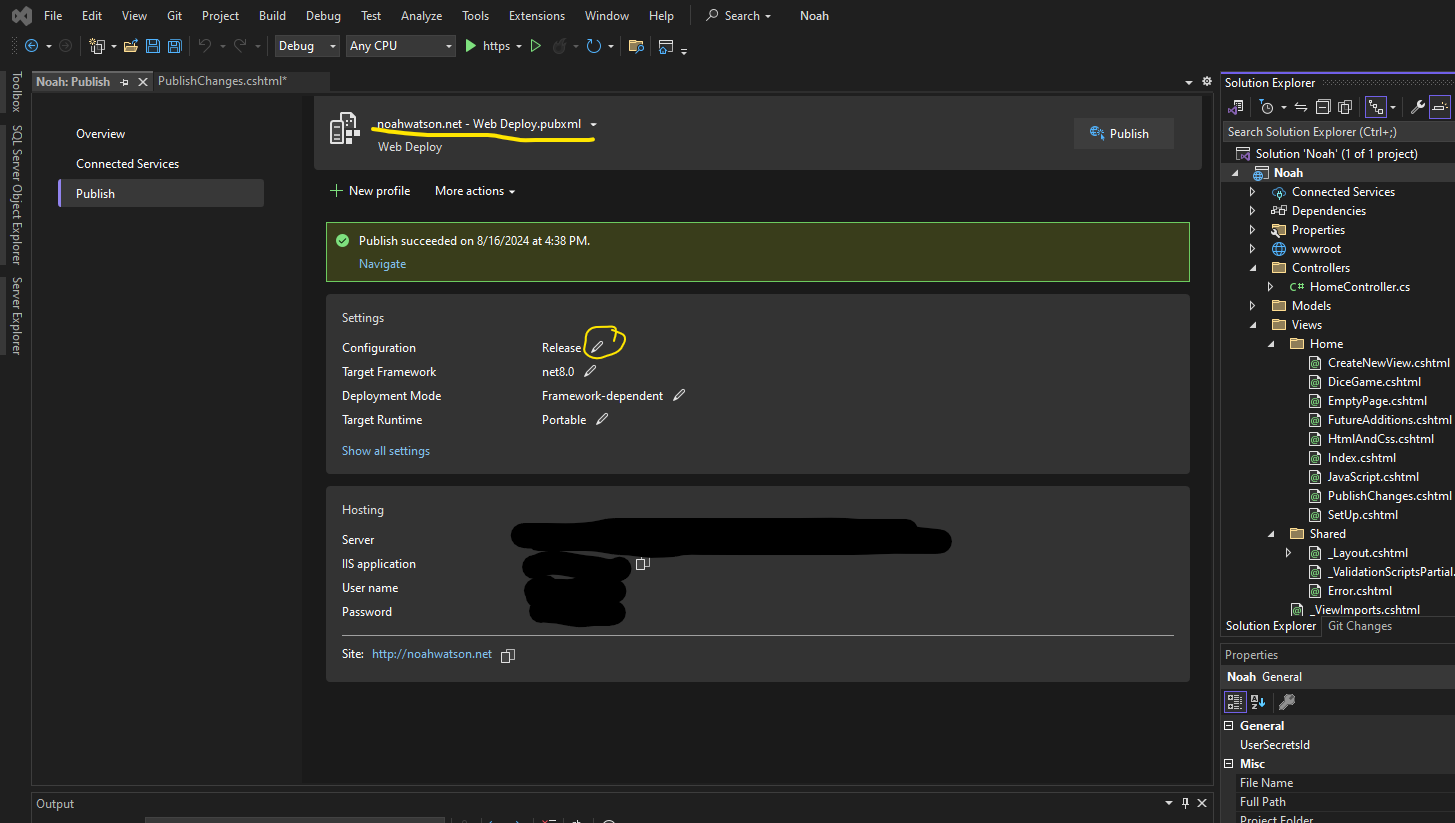1455x823 pixels.
Task: Click the Navigate Backward arrow in the toolbar
Action: coord(31,46)
